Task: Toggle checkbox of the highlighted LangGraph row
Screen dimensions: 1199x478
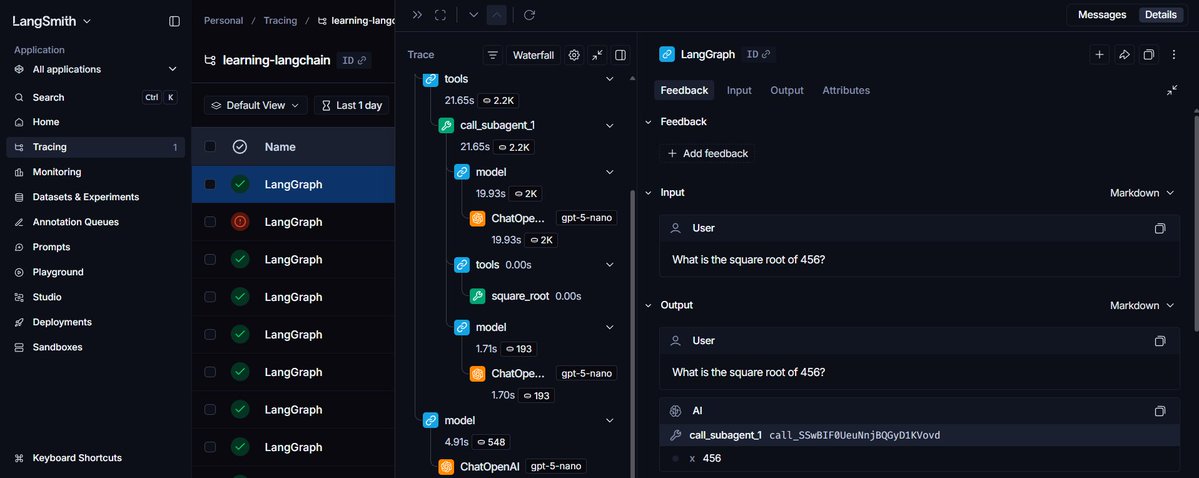Action: (x=210, y=184)
